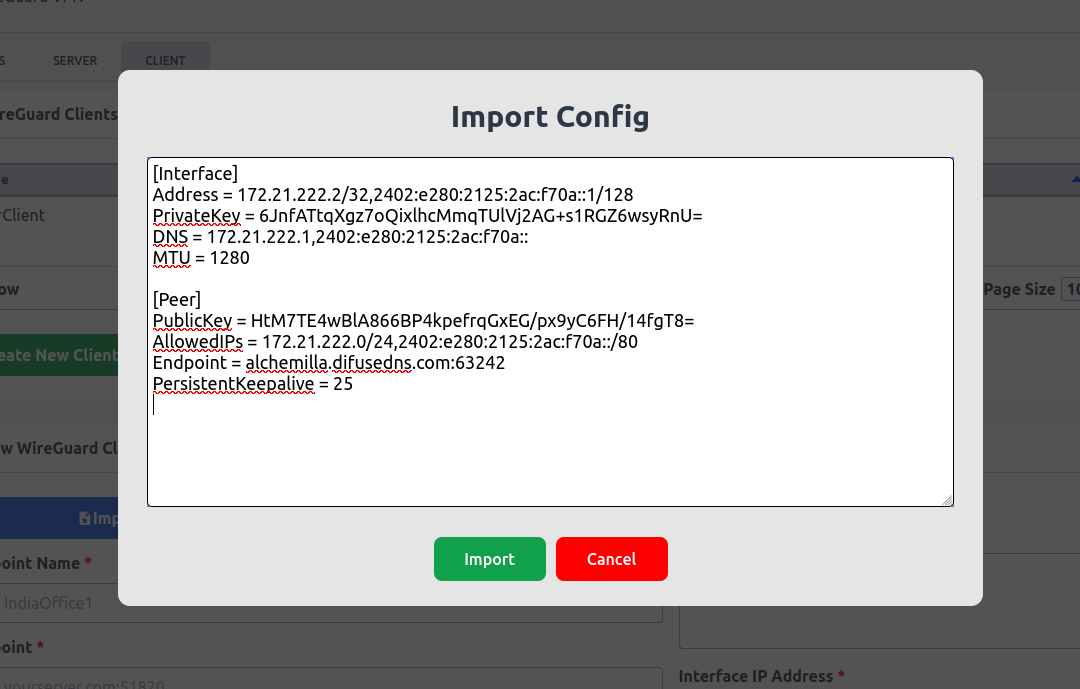Click the PersistentKeepalive line in config
This screenshot has width=1080, height=689.
click(x=252, y=384)
